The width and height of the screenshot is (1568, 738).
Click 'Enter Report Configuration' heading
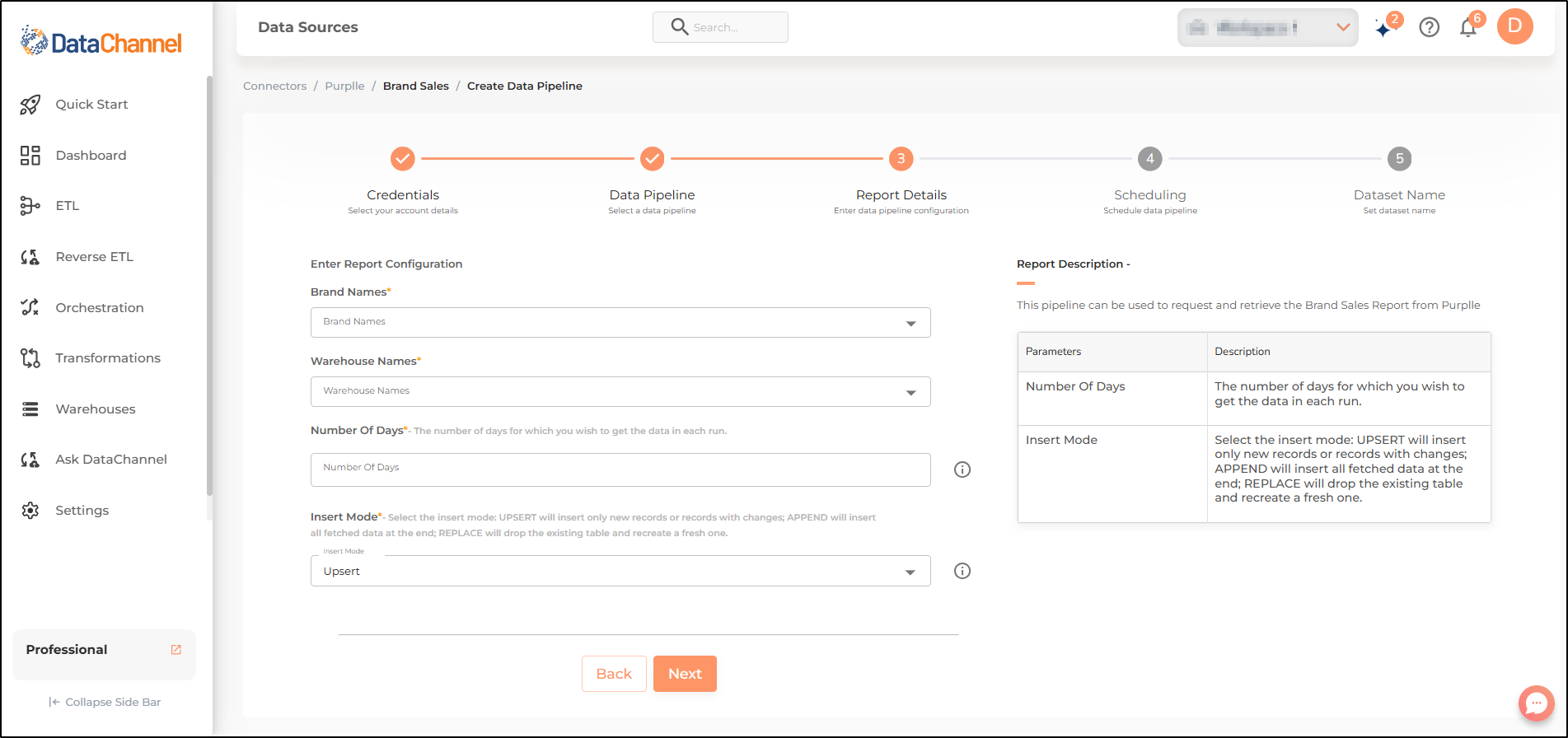[386, 264]
